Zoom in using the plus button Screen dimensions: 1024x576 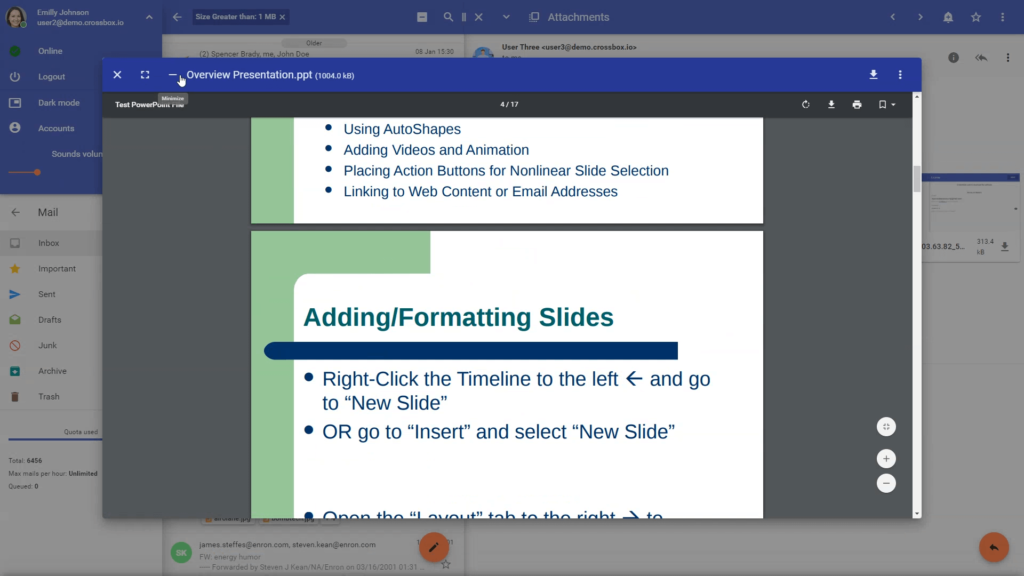pos(886,459)
